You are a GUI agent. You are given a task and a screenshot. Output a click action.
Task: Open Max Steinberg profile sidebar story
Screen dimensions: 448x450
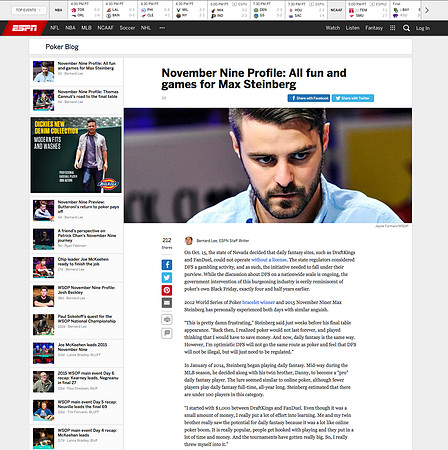(x=87, y=66)
